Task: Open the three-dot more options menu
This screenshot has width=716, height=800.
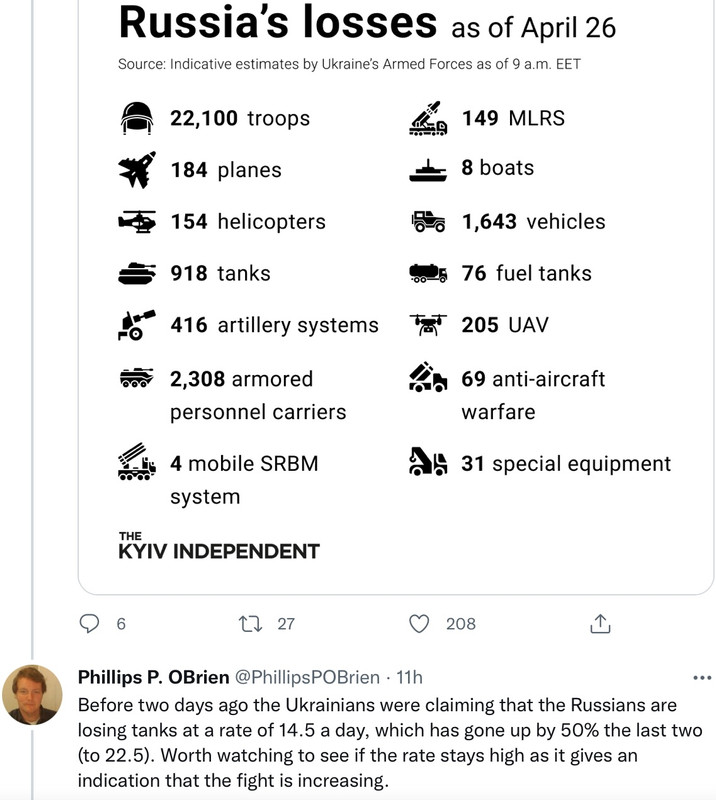Action: click(x=702, y=678)
